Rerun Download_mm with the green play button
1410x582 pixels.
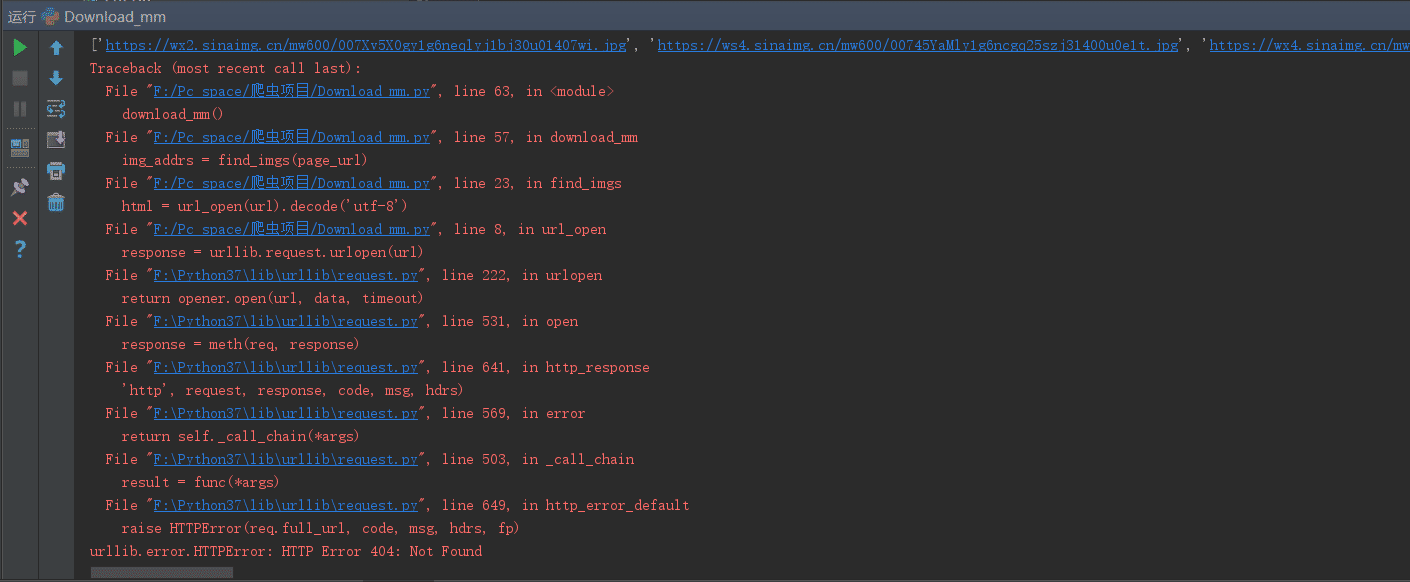[x=19, y=47]
